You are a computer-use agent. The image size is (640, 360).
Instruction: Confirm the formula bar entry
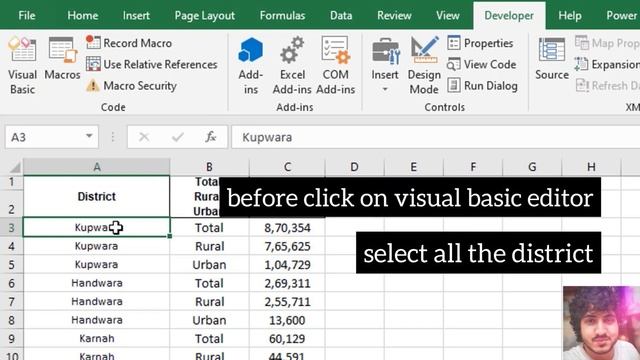pyautogui.click(x=178, y=137)
